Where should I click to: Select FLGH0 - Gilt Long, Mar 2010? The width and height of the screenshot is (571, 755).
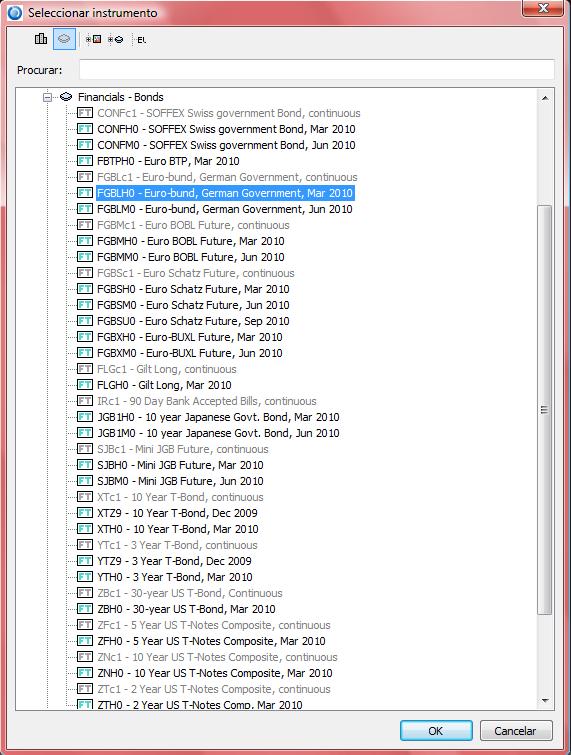165,385
